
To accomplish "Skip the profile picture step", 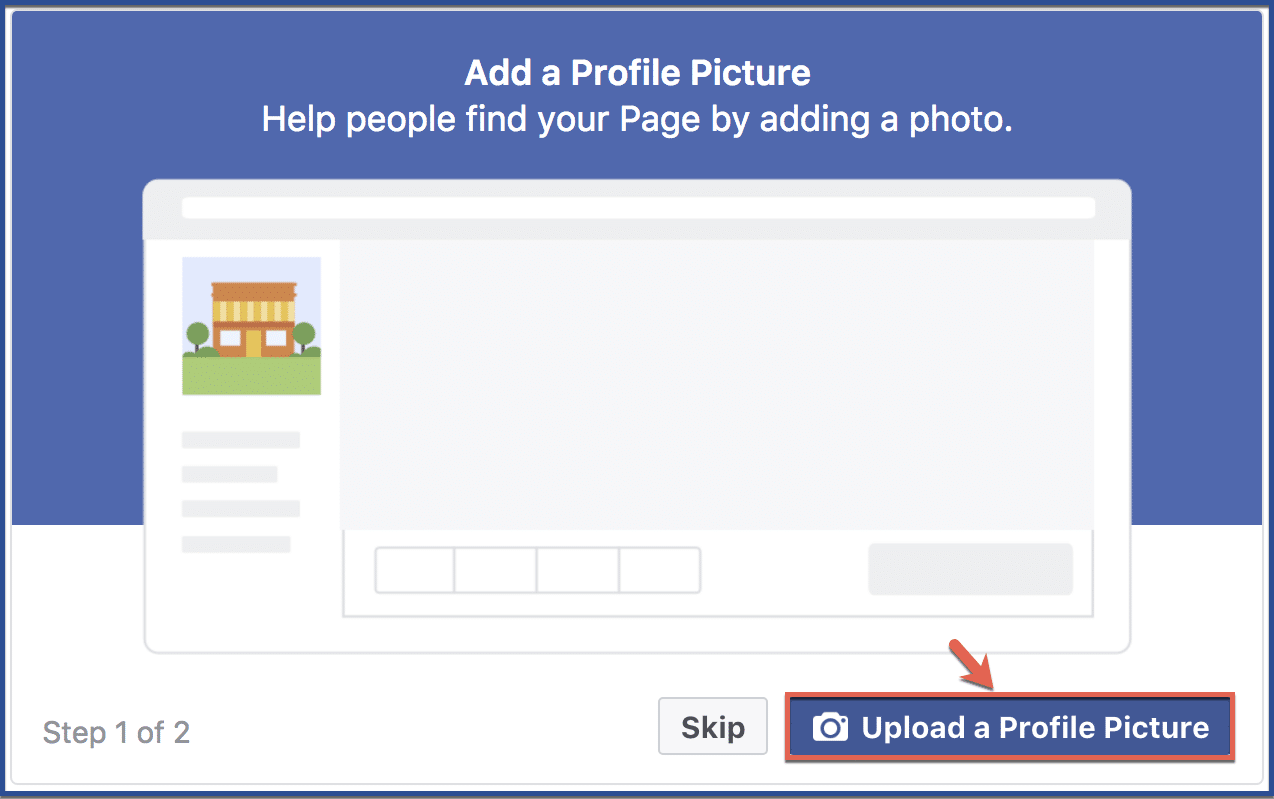I will tap(713, 727).
